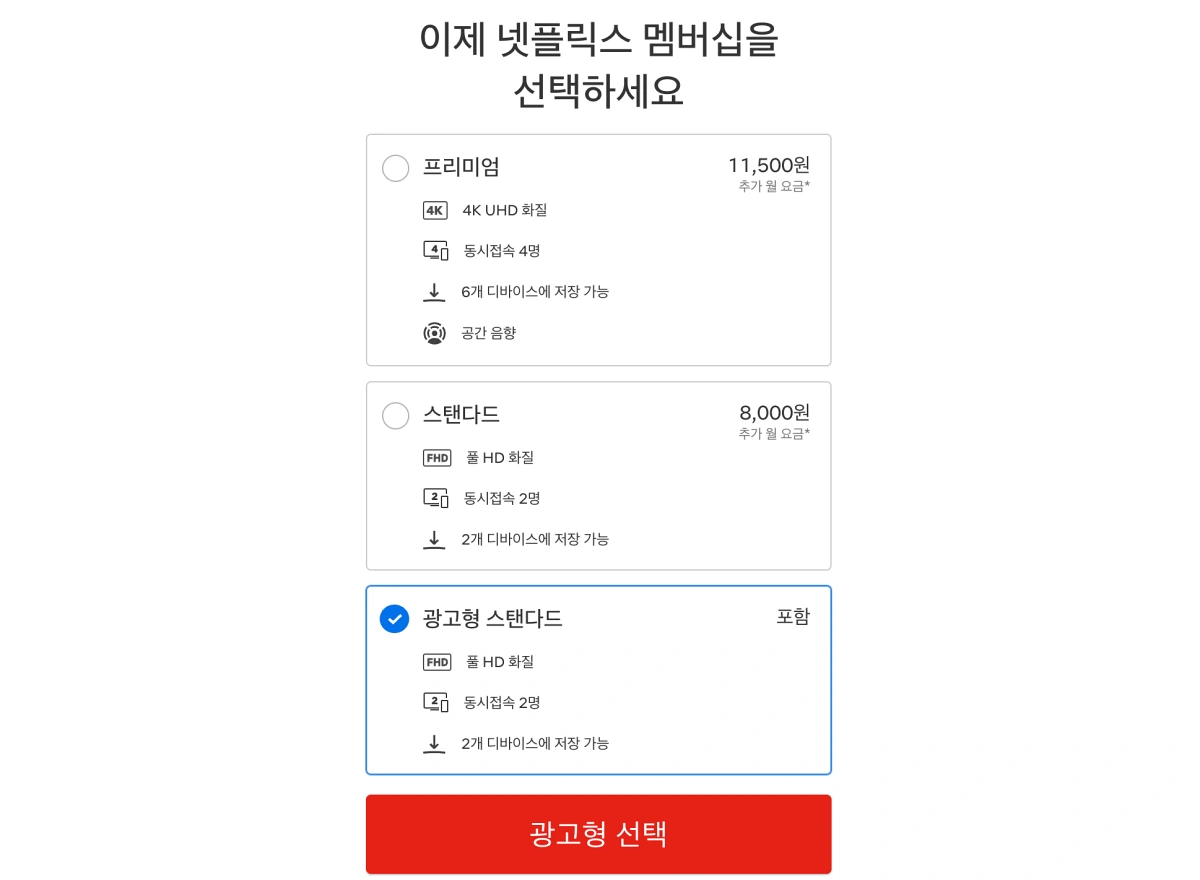Viewport: 1200px width, 880px height.
Task: Click the 4K UHD quality badge icon
Action: coord(434,210)
